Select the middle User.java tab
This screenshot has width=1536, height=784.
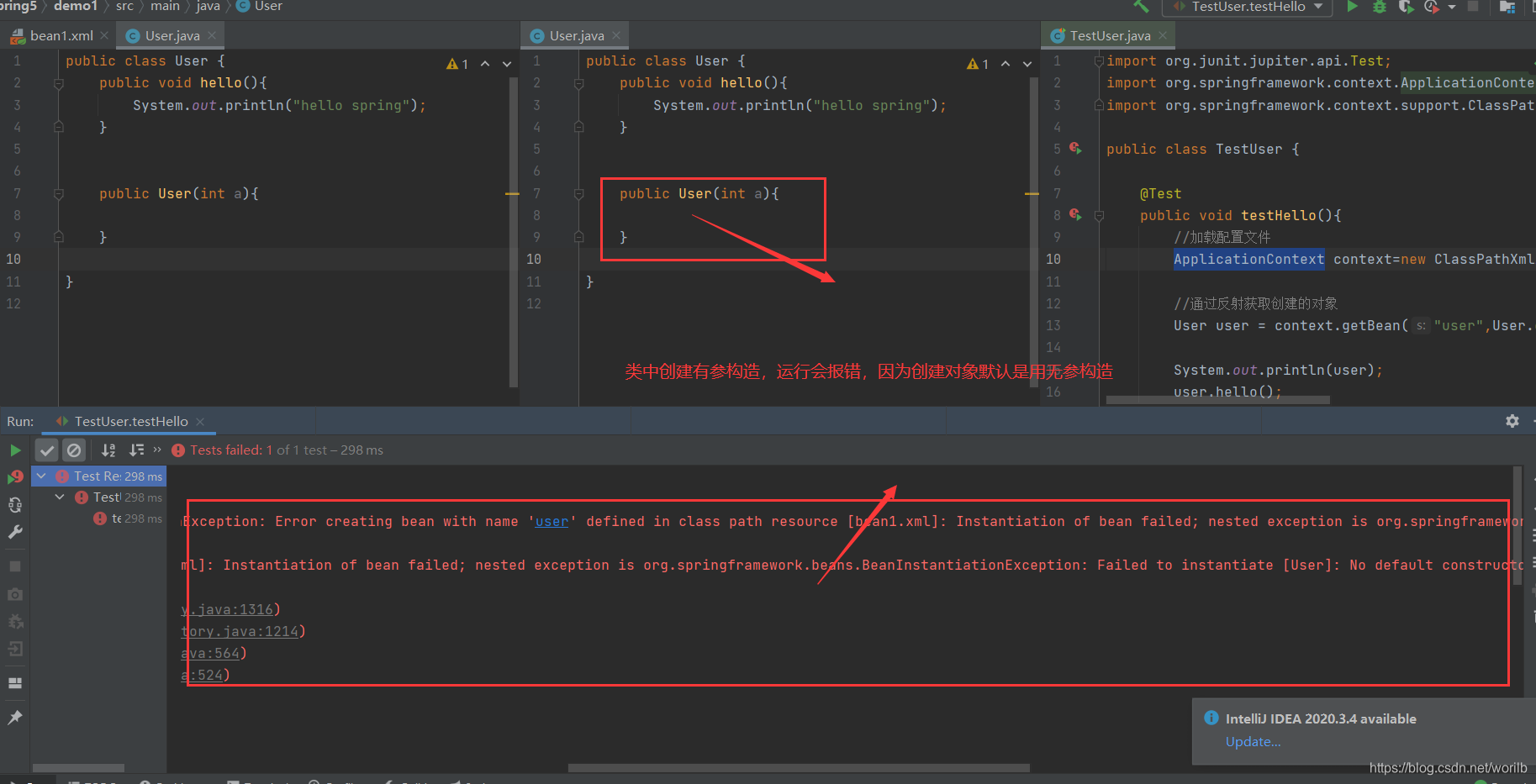point(576,35)
